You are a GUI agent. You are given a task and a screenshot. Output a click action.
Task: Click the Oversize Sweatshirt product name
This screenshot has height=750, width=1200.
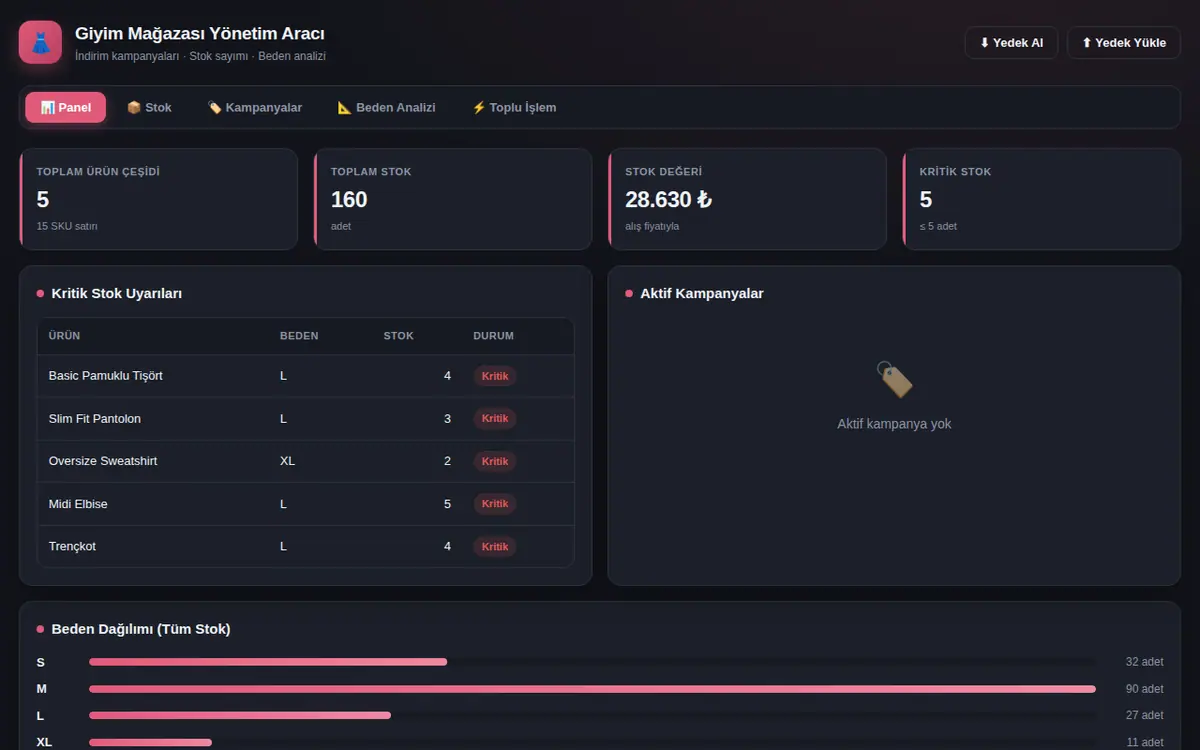(103, 461)
